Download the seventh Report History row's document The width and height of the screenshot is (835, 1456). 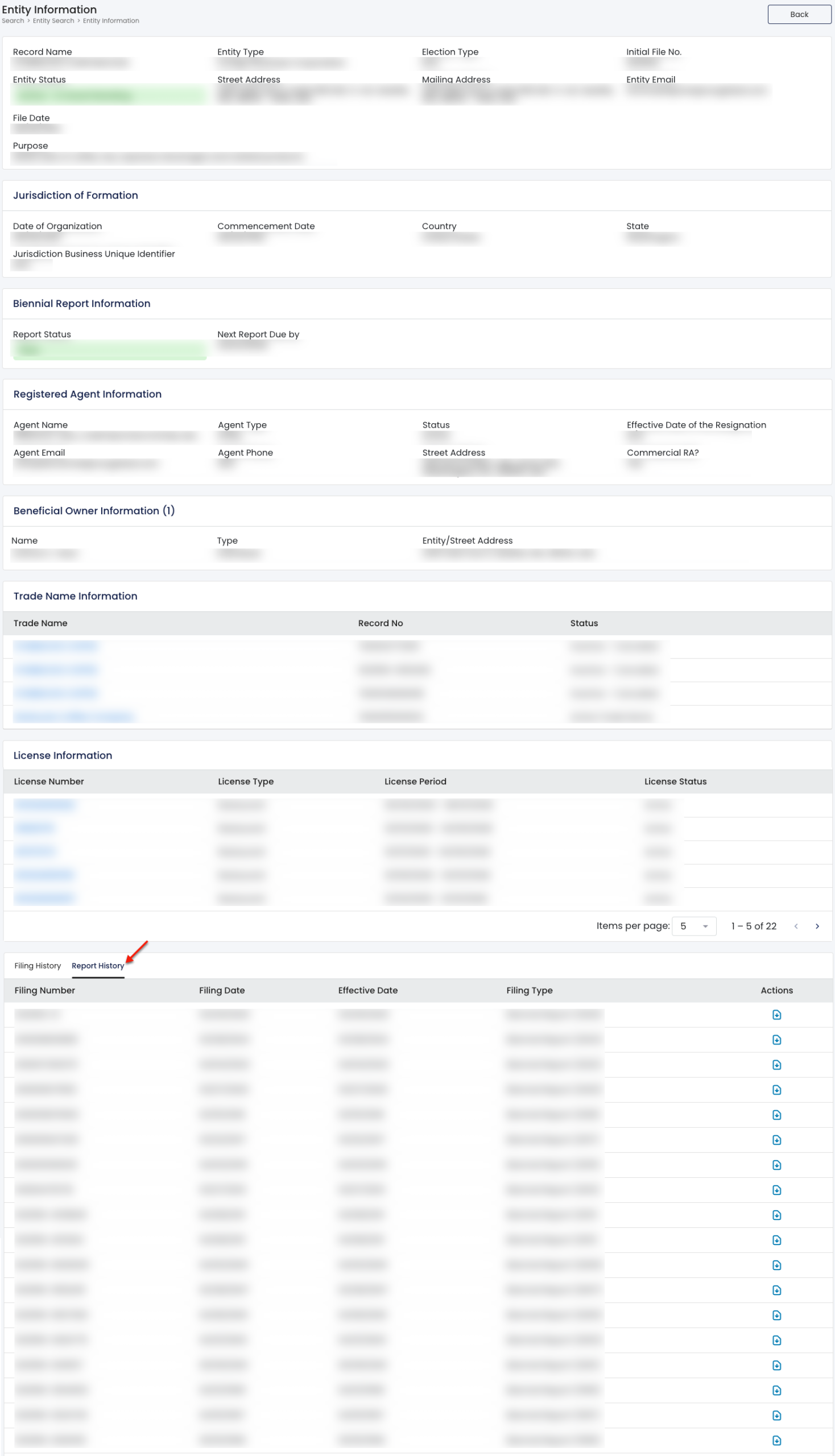coord(776,1165)
